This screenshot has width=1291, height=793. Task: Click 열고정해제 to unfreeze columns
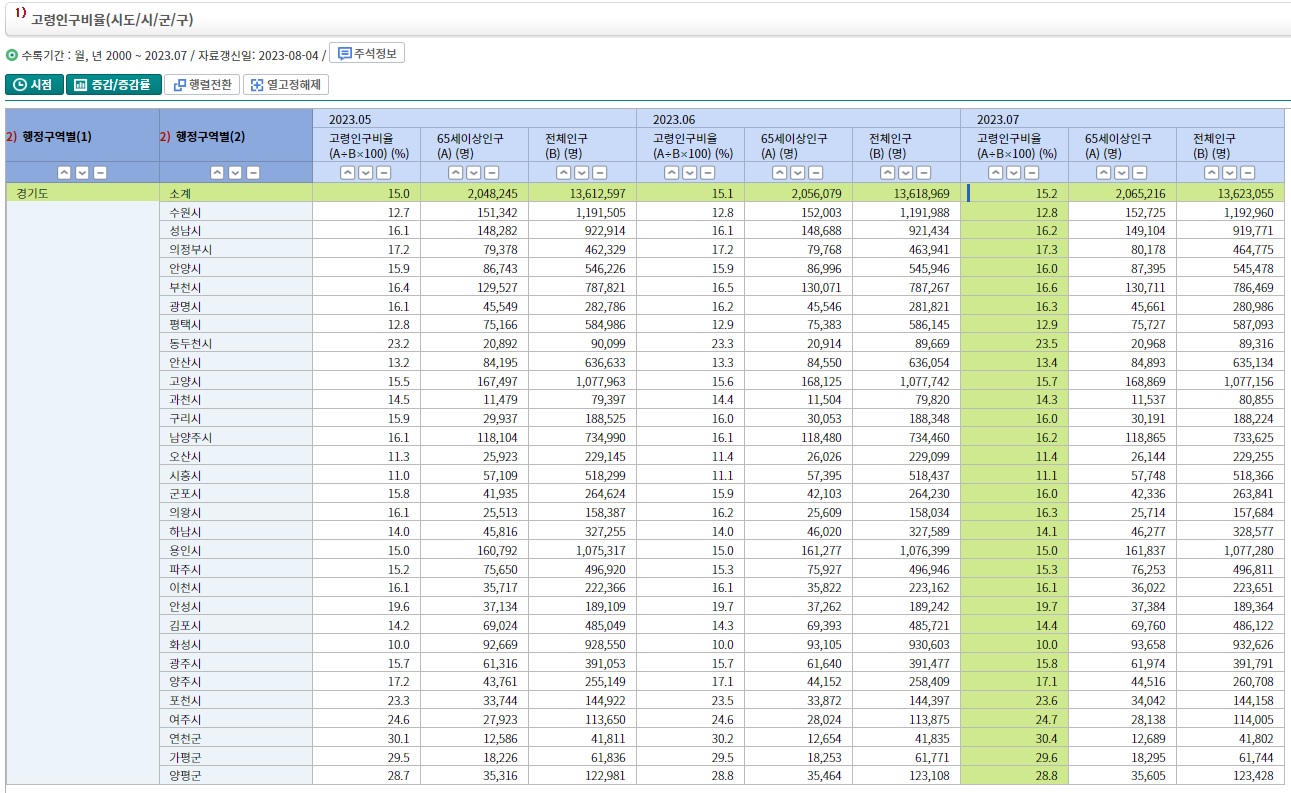click(286, 85)
